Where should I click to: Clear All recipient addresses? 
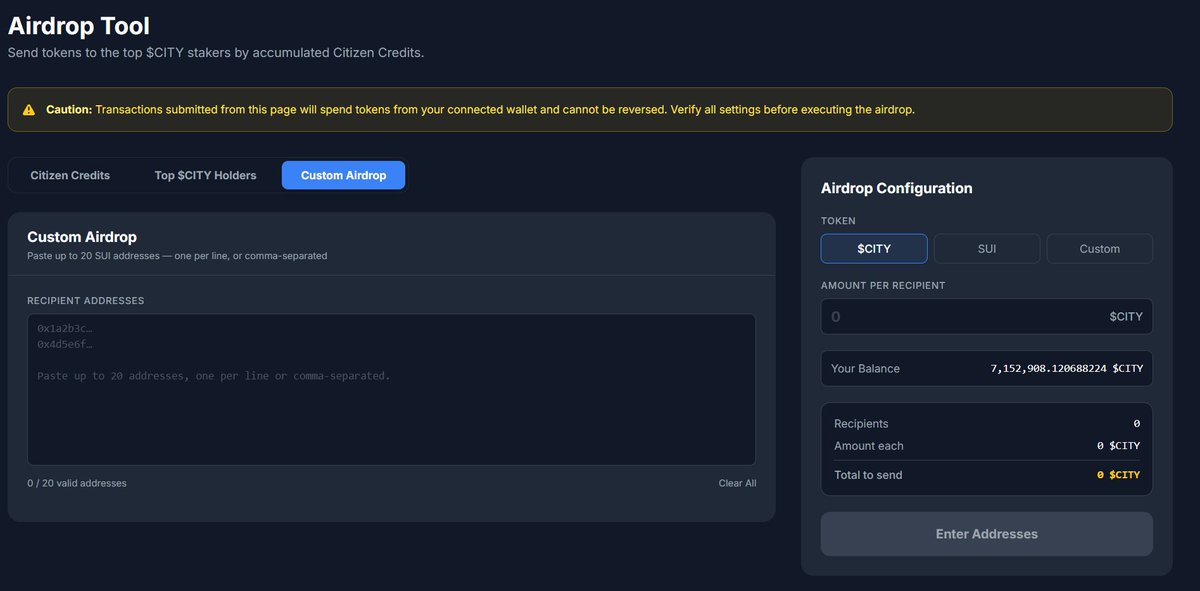coord(737,483)
